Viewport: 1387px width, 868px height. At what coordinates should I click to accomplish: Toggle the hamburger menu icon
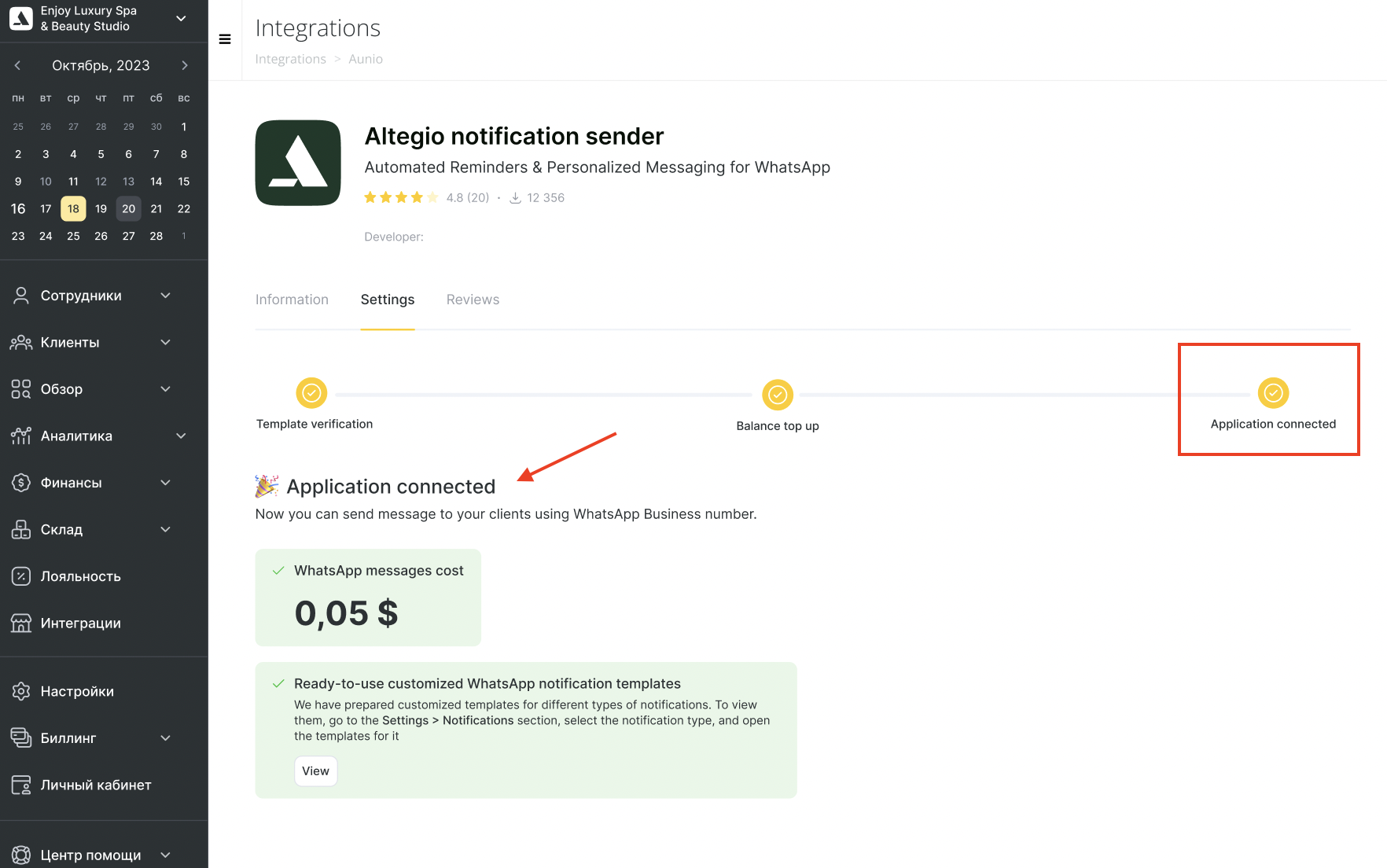[225, 39]
